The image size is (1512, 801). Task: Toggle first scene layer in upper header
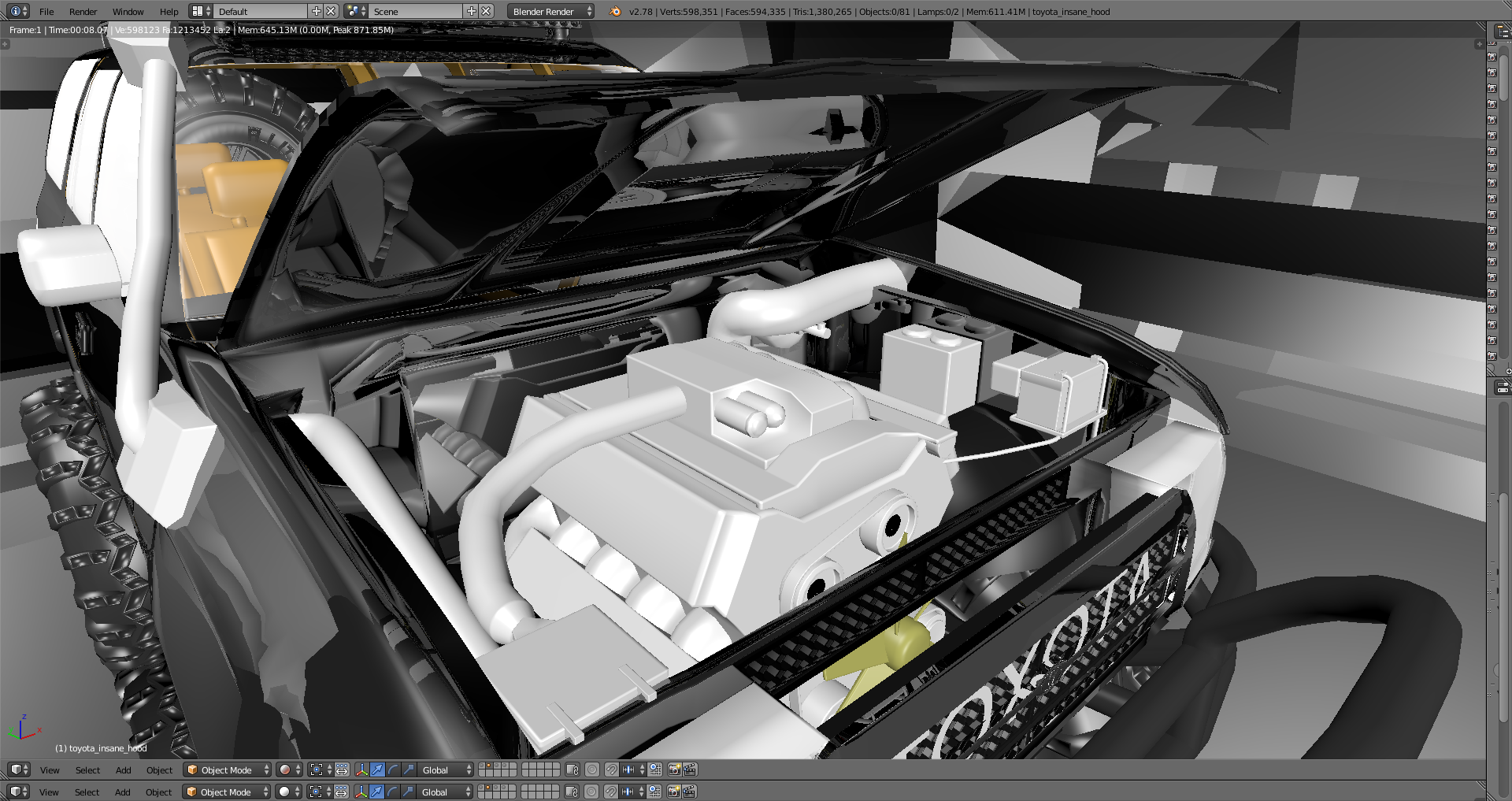pyautogui.click(x=482, y=765)
